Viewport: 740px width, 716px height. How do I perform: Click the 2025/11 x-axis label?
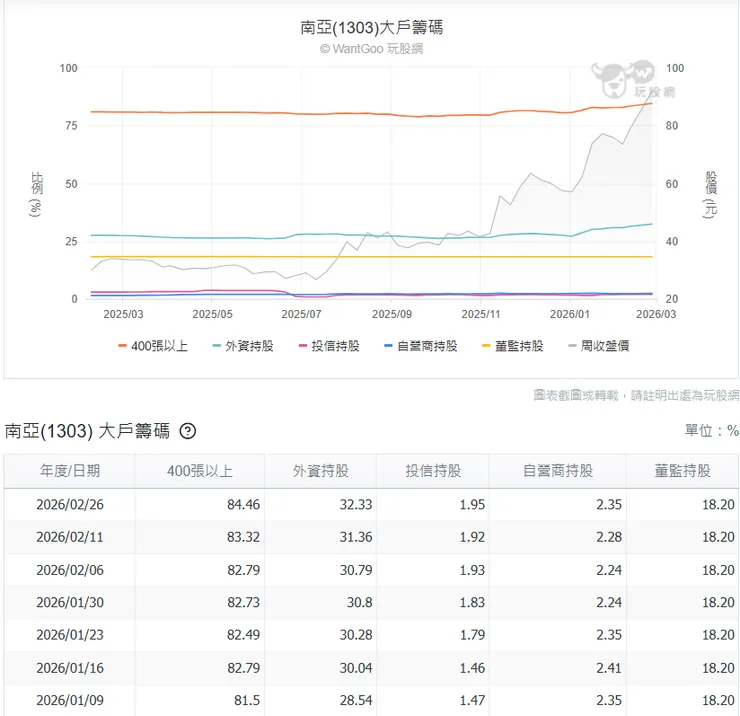[480, 314]
